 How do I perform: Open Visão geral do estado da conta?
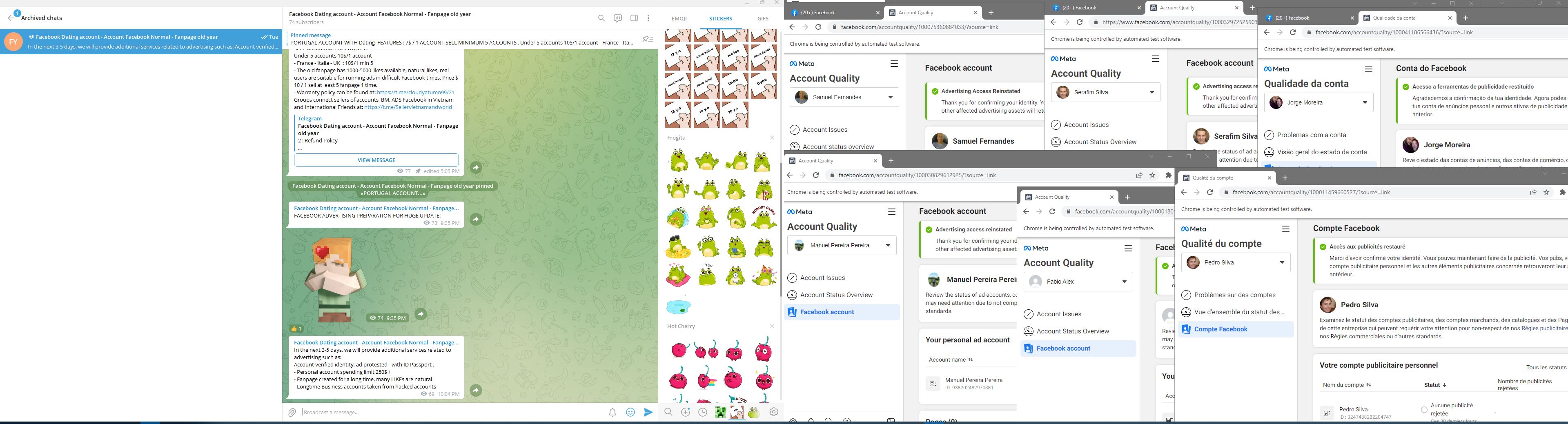[x=1321, y=152]
